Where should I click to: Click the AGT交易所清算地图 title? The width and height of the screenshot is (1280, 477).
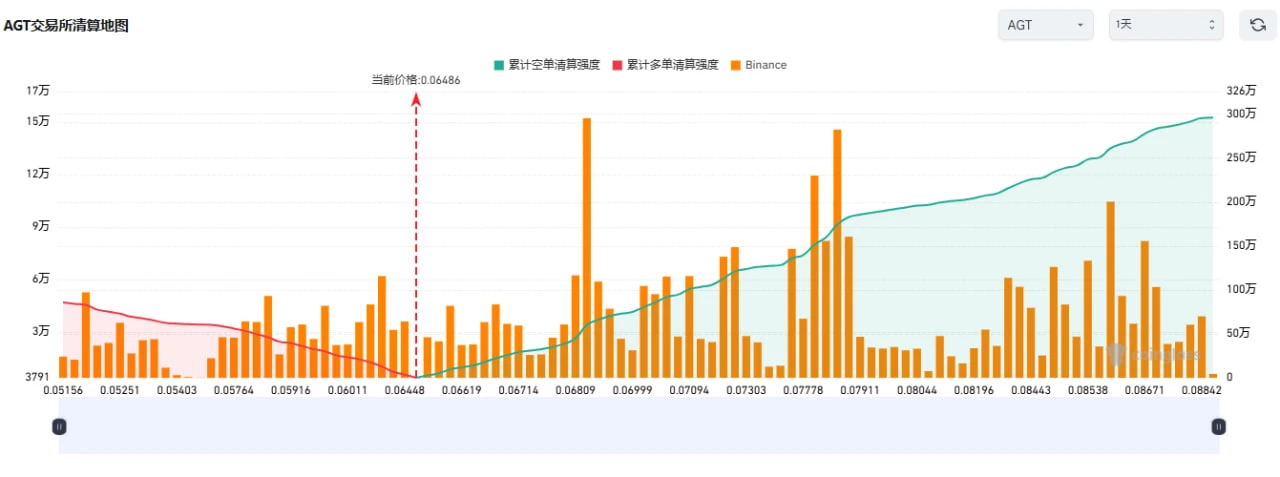(x=66, y=26)
